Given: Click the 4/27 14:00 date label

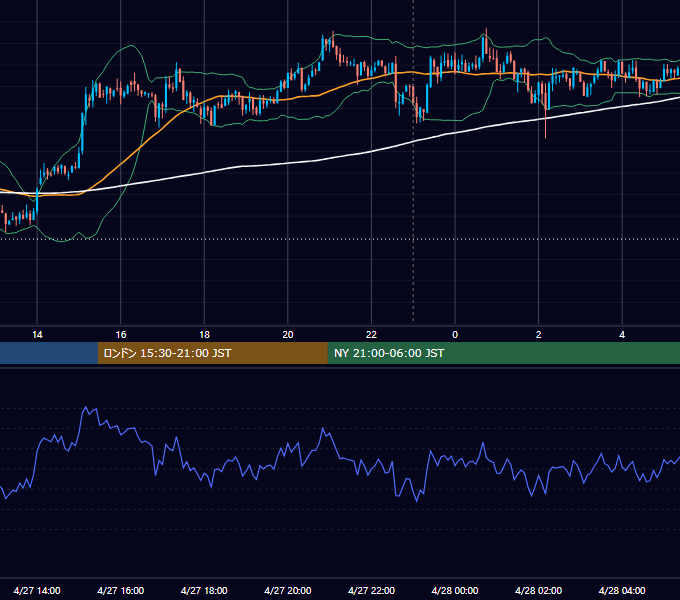Looking at the screenshot, I should (37, 590).
